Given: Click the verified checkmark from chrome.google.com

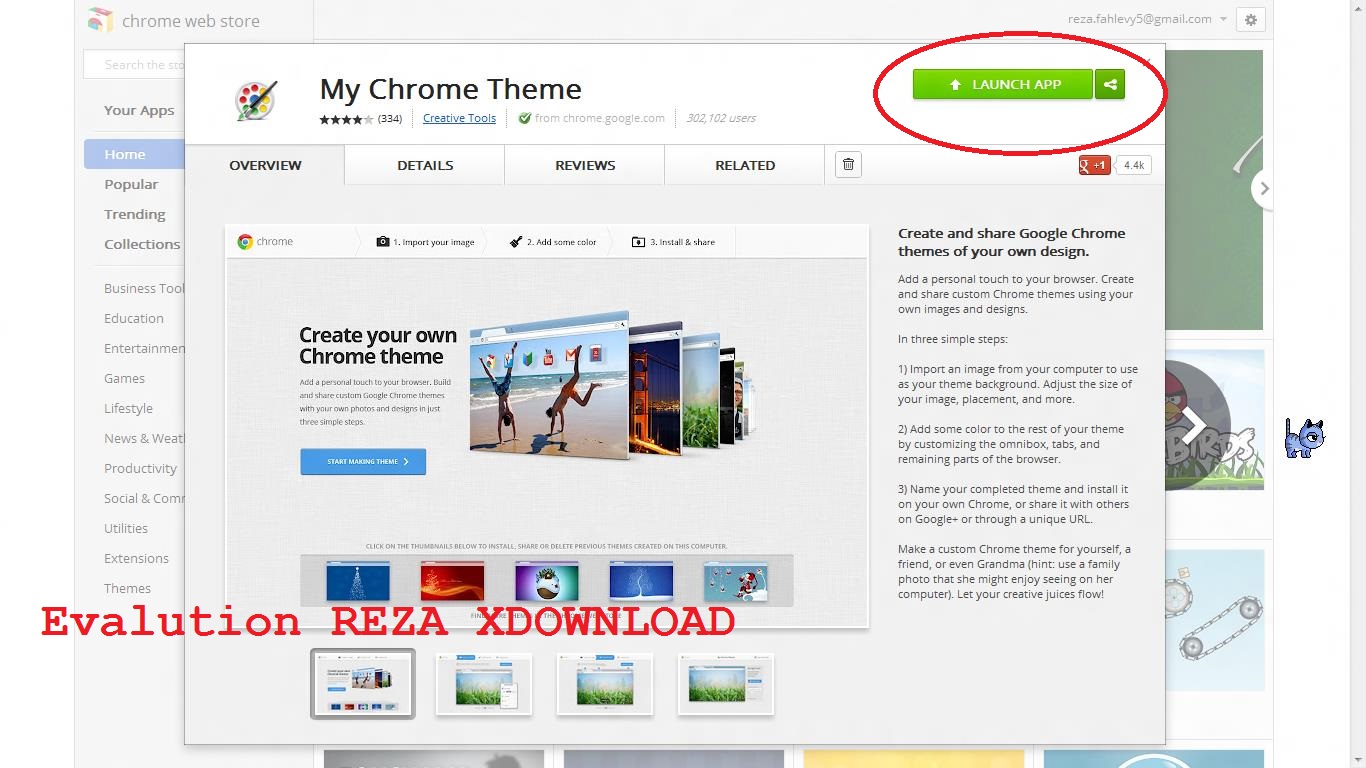Looking at the screenshot, I should (x=524, y=118).
